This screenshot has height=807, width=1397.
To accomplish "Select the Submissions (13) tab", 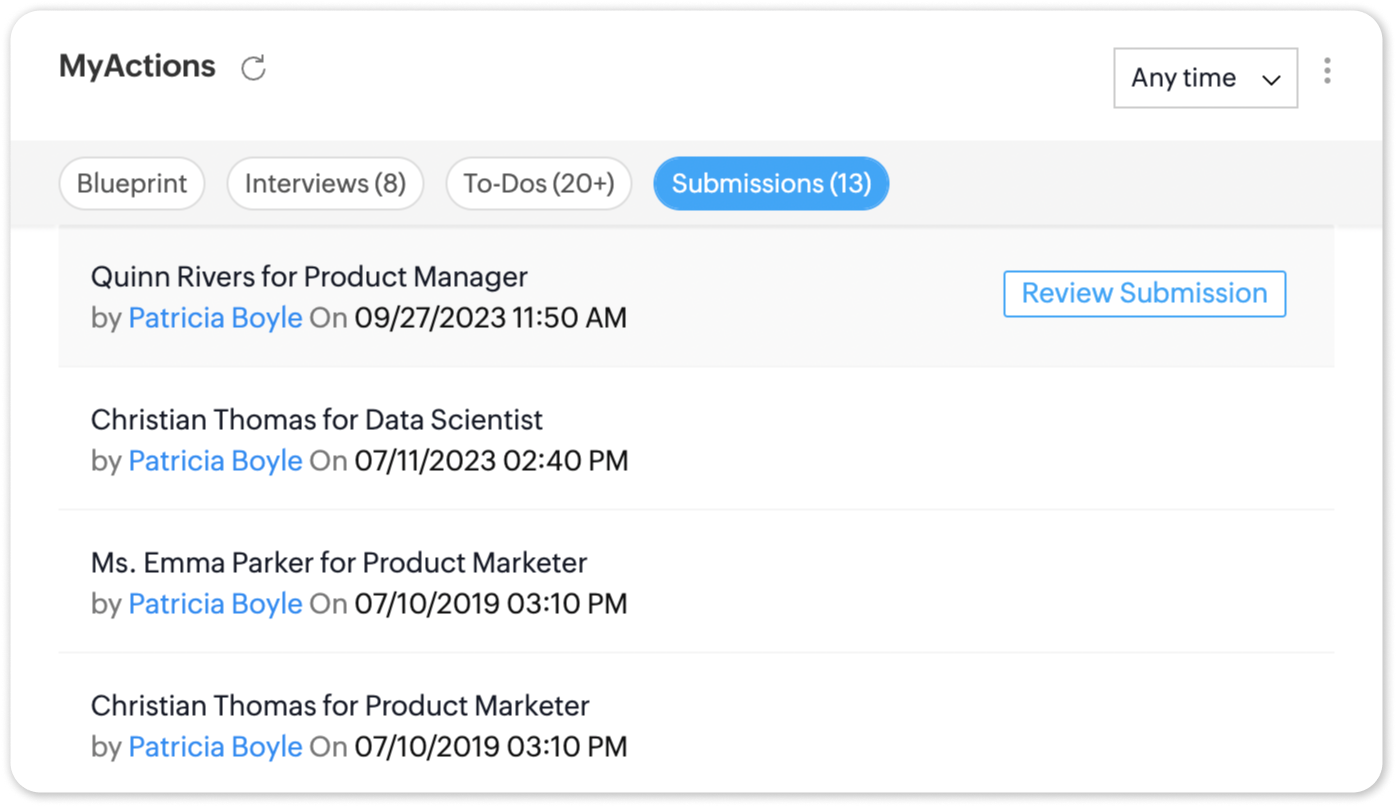I will (x=771, y=184).
